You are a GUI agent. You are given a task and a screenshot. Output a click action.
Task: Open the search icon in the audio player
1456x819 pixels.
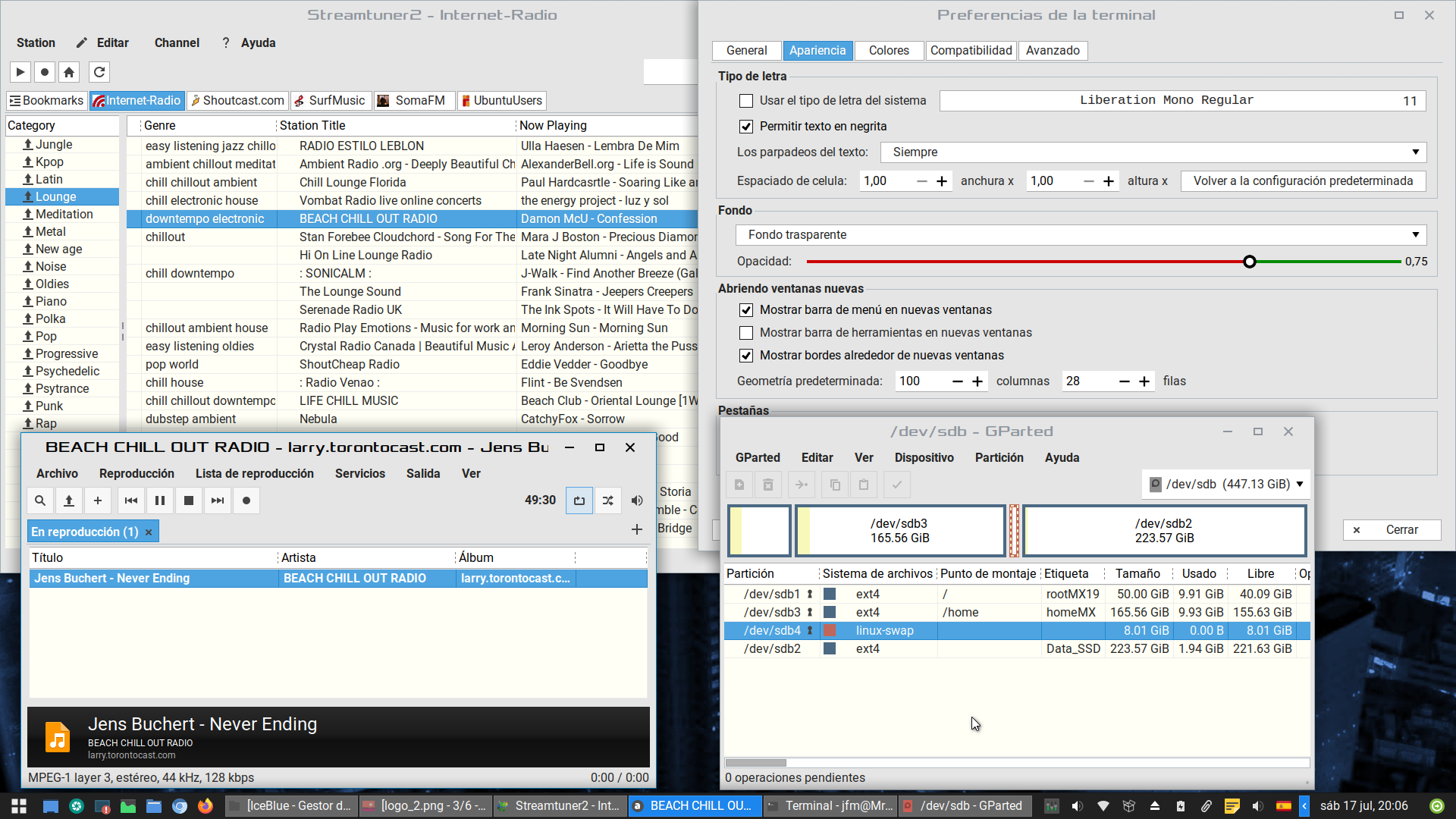click(x=40, y=500)
